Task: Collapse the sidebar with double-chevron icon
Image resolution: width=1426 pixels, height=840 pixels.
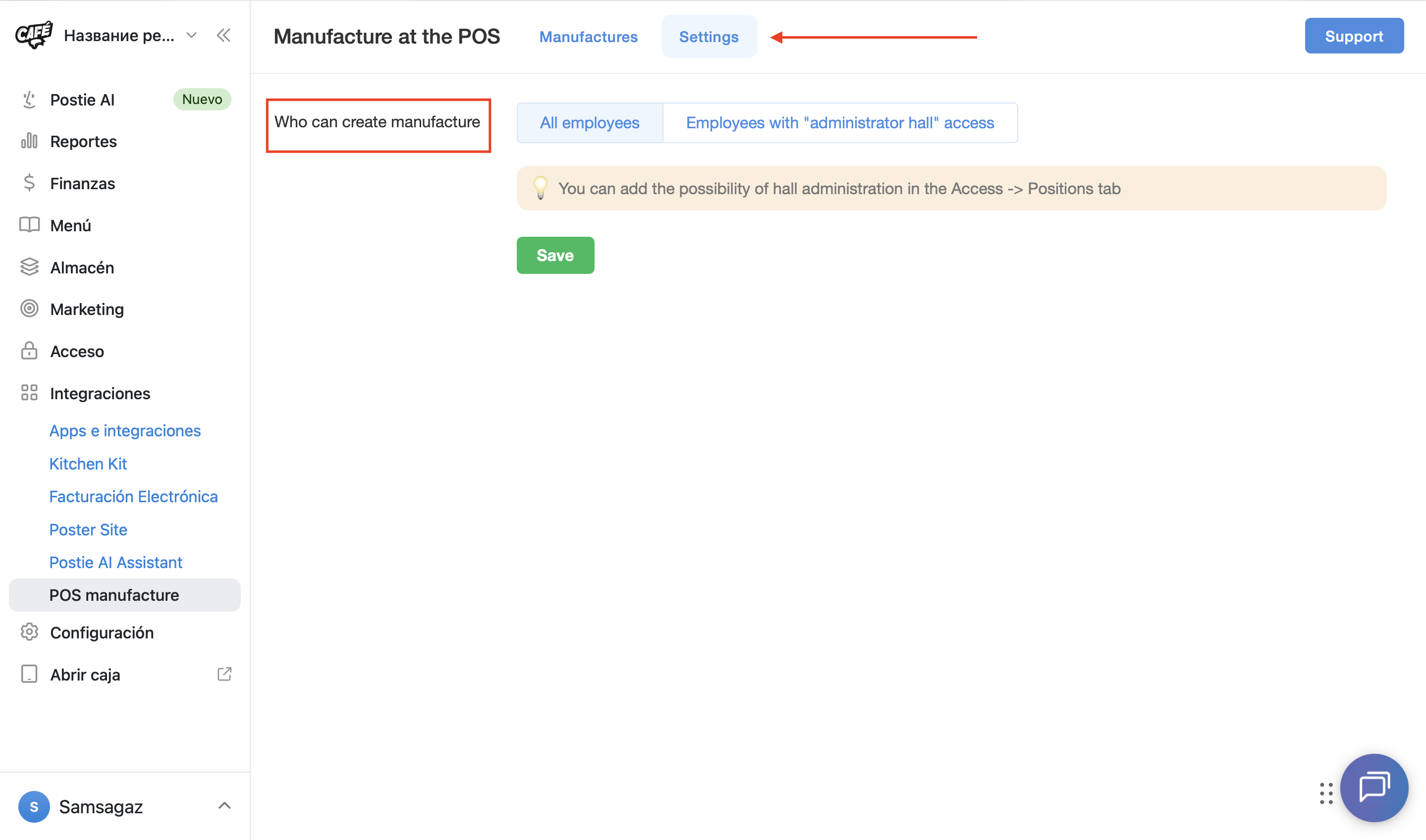Action: coord(223,36)
